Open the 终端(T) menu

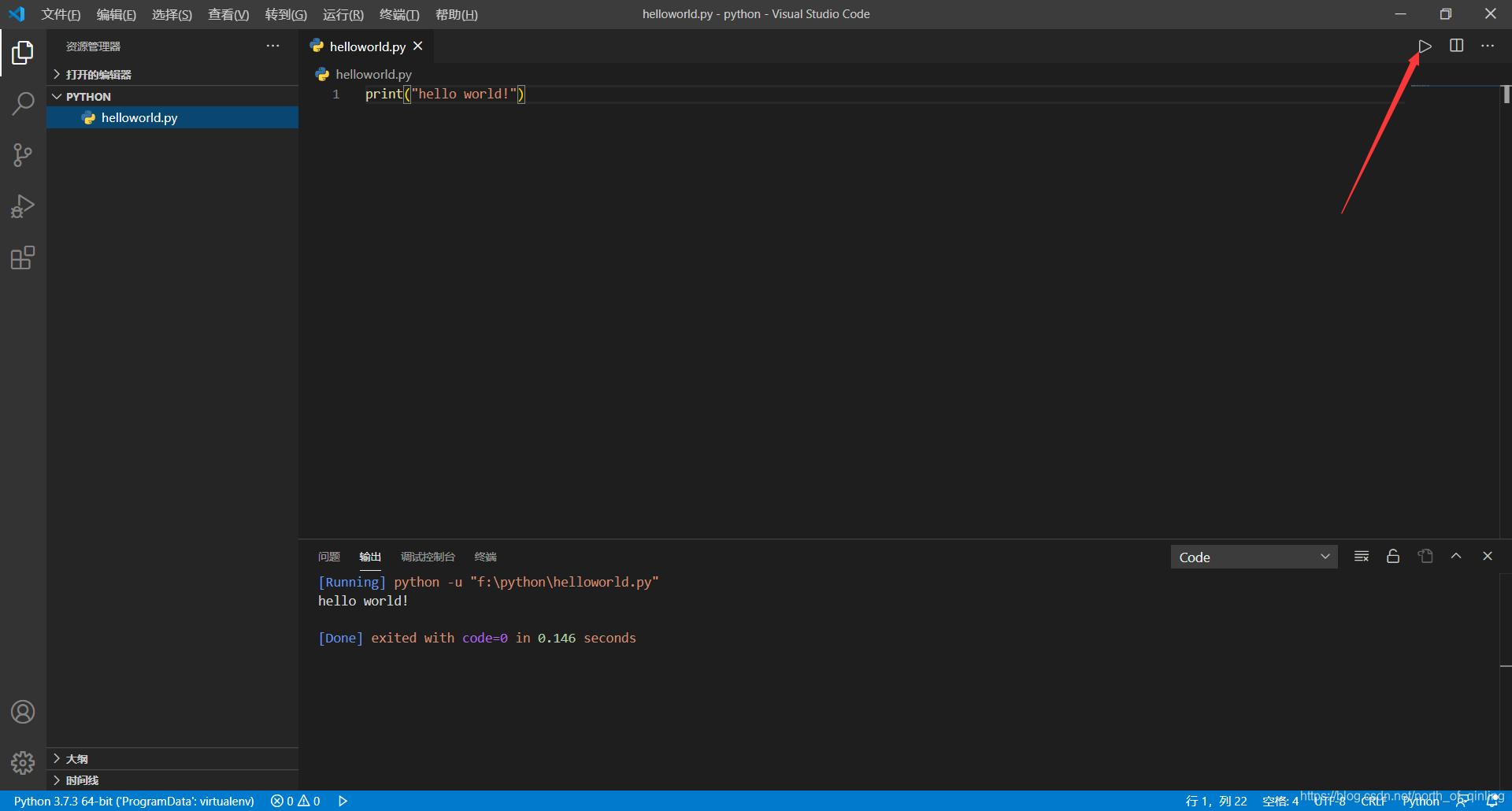coord(399,14)
